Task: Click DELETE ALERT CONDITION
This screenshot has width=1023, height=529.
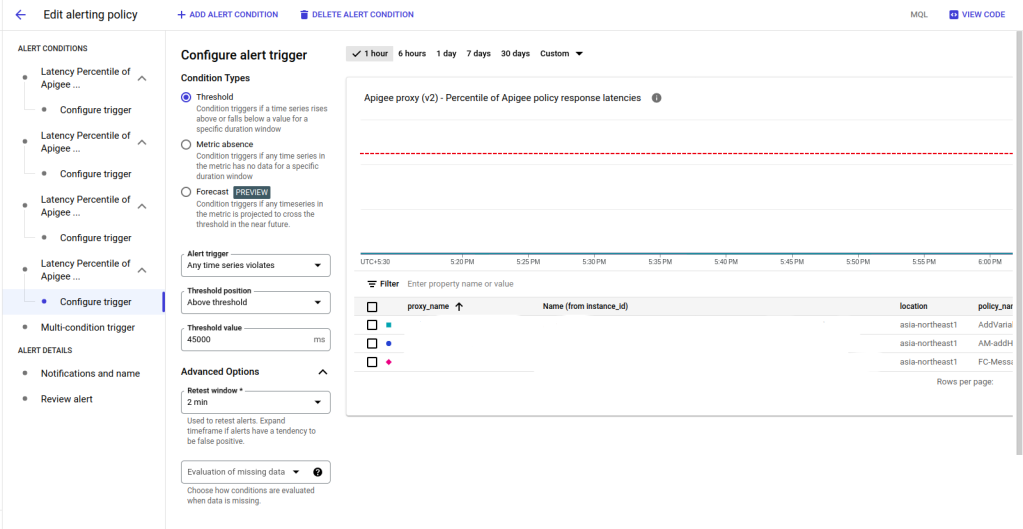Action: (356, 14)
